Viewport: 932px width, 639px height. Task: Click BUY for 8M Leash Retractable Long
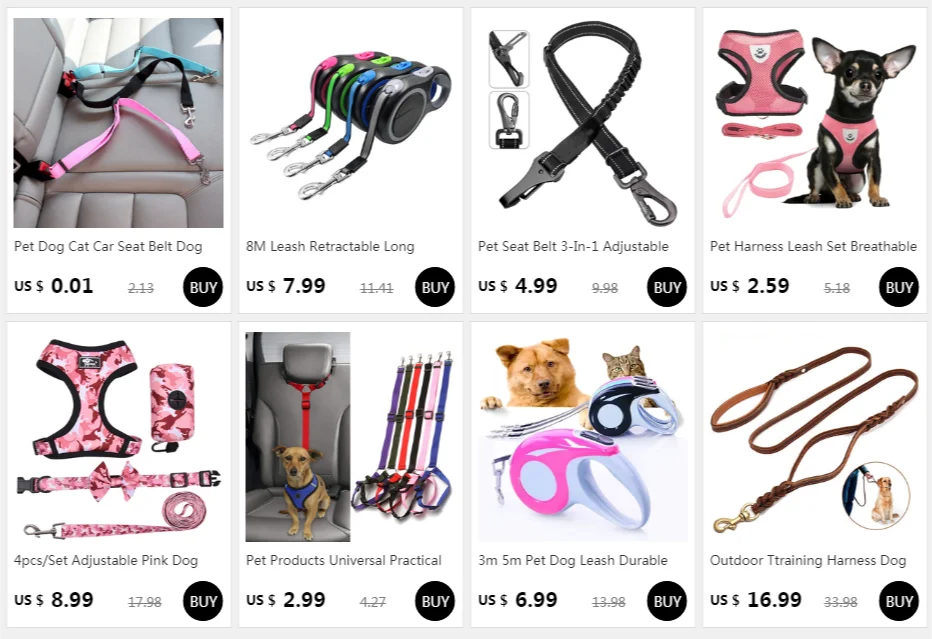(434, 287)
